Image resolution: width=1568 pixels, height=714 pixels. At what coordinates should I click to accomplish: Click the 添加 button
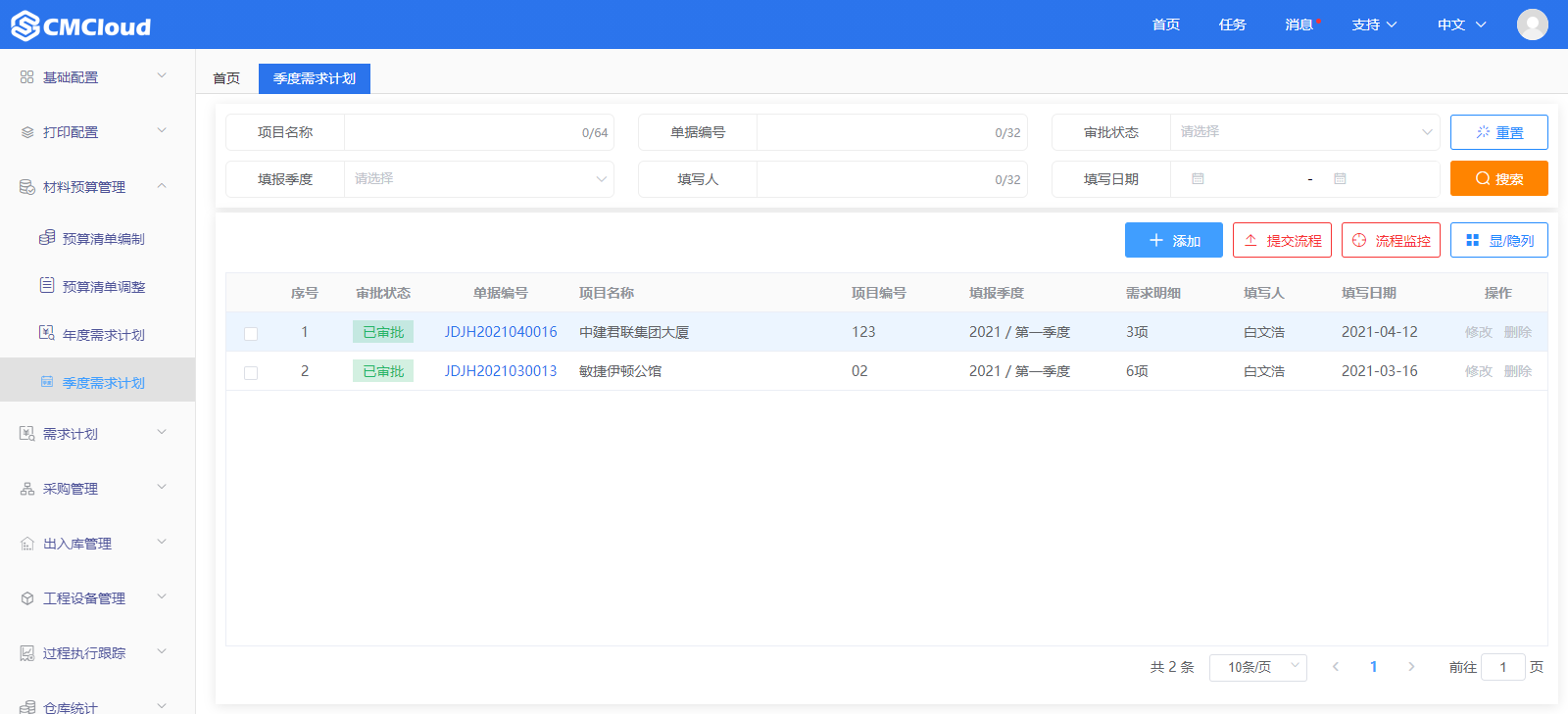[1173, 240]
